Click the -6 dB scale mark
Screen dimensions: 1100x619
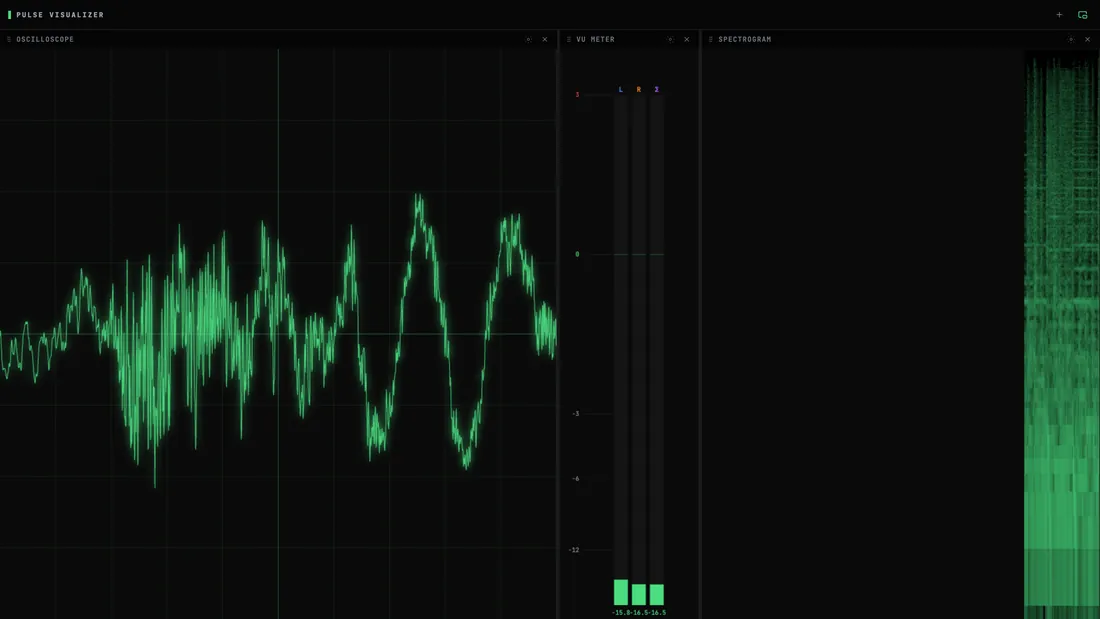(576, 479)
